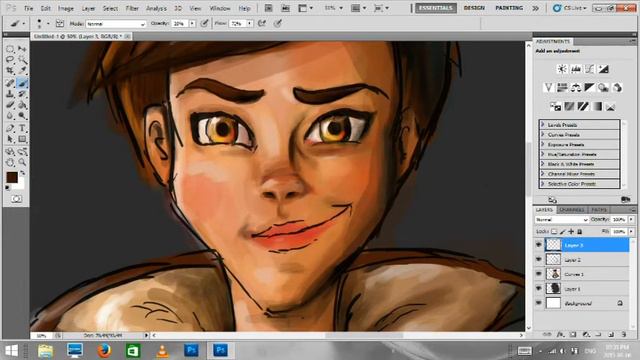The image size is (640, 360).
Task: Add a Vibrance adjustment
Action: pyautogui.click(x=549, y=87)
